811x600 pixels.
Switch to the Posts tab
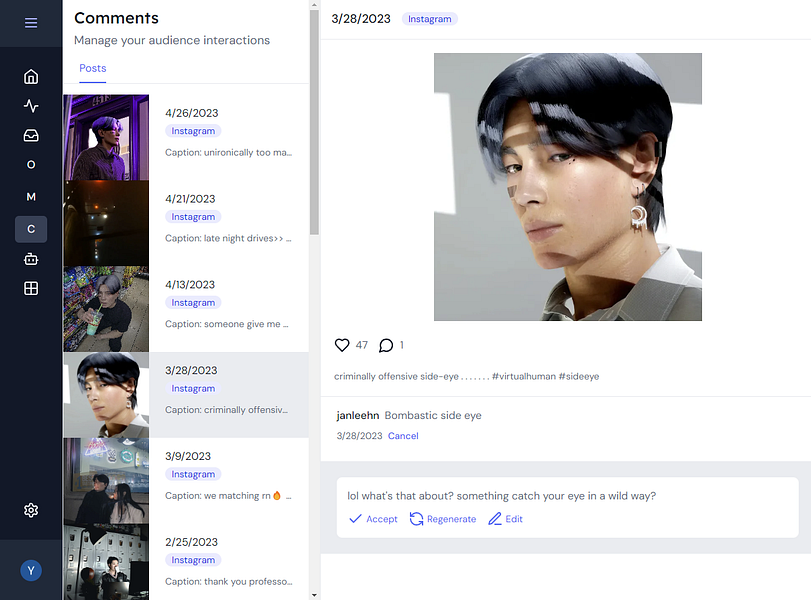pyautogui.click(x=92, y=68)
